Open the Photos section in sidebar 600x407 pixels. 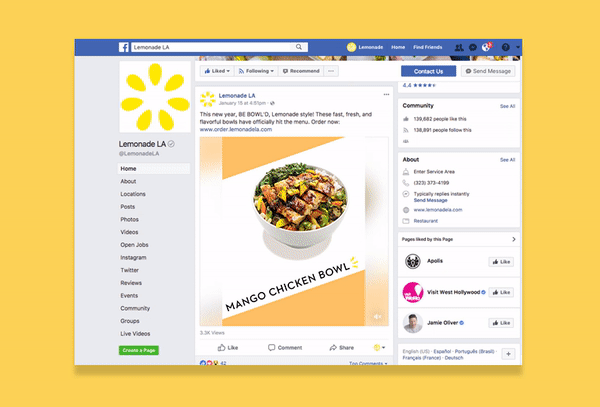[129, 220]
